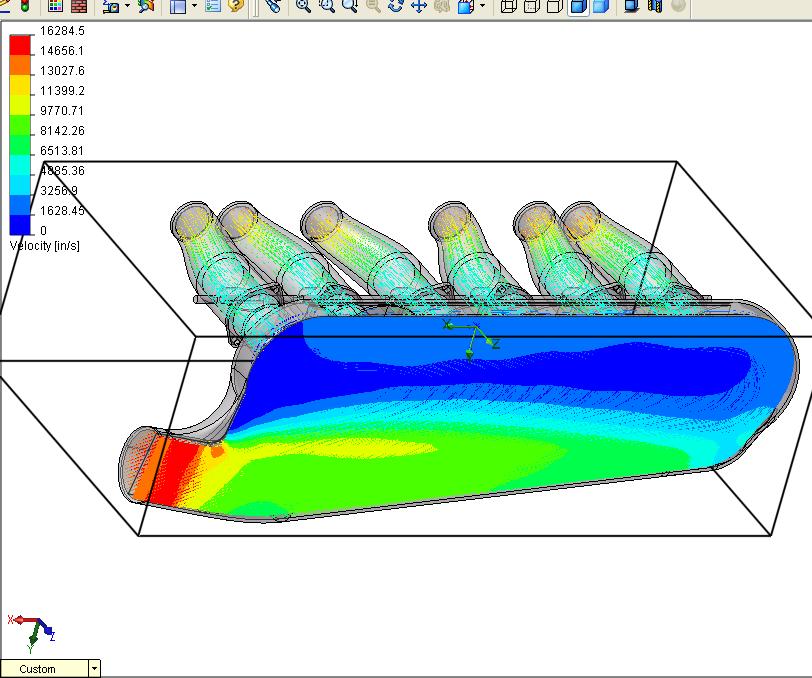
Task: Select the Zoom to Area tool
Action: pyautogui.click(x=326, y=6)
